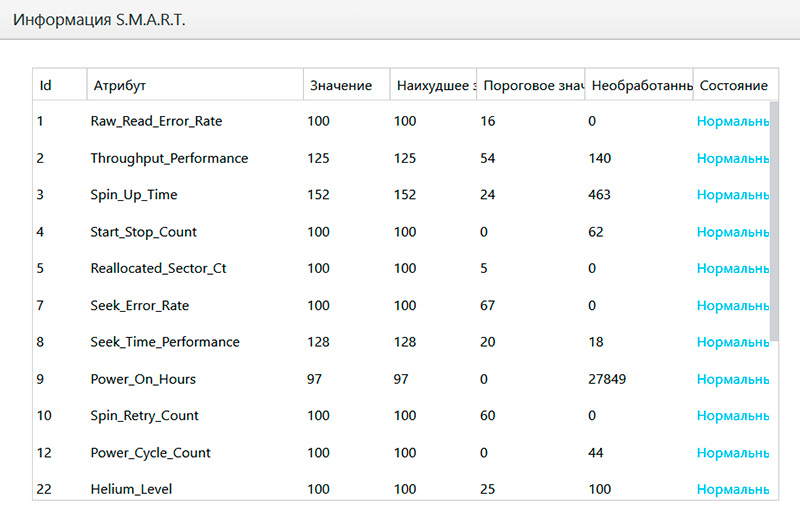Click the Нормально status for Spin_Retry_Count

tap(732, 416)
